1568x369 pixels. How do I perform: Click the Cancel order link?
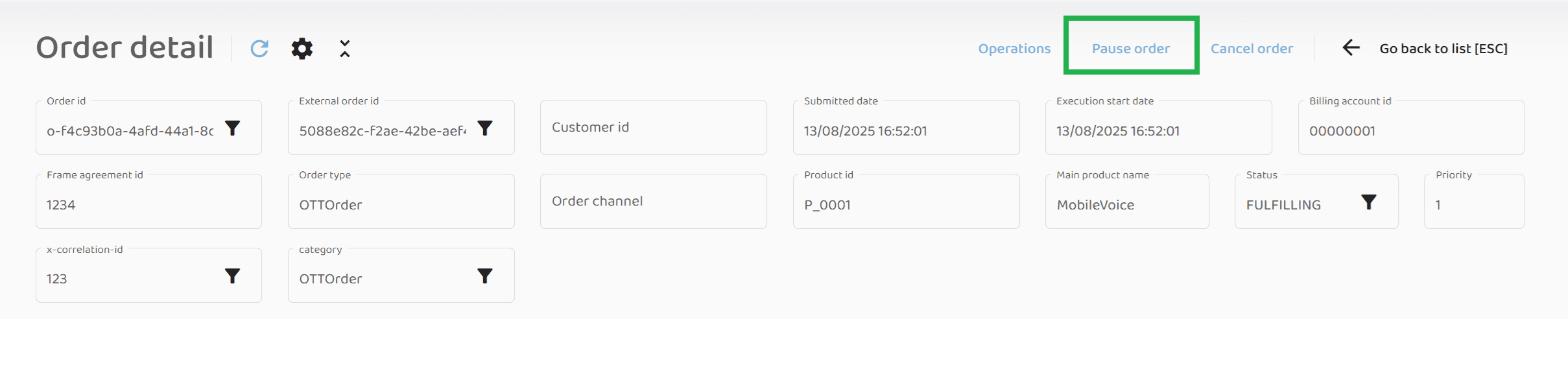click(1252, 49)
